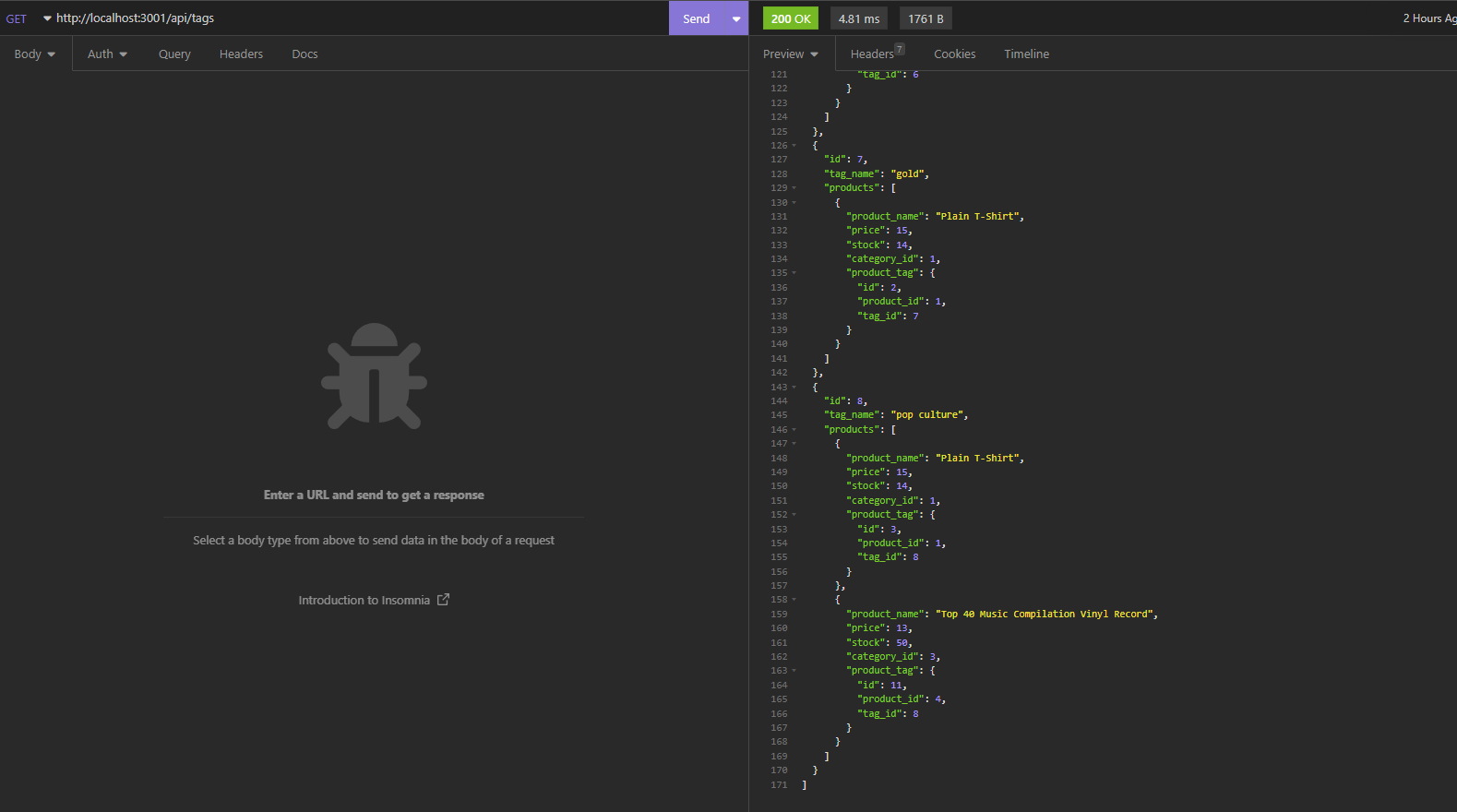The width and height of the screenshot is (1457, 812).
Task: Collapse the JSON block at line 126
Action: click(x=794, y=146)
